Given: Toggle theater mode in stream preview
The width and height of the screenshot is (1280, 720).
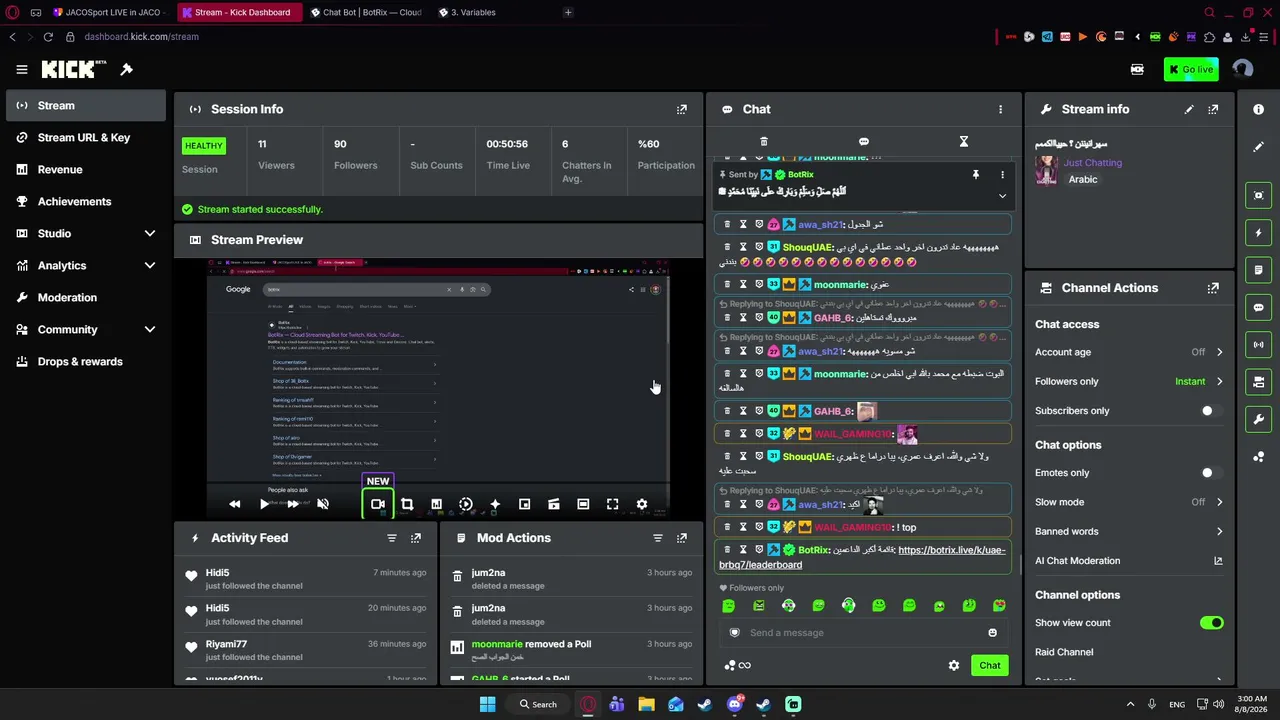Looking at the screenshot, I should coord(583,504).
